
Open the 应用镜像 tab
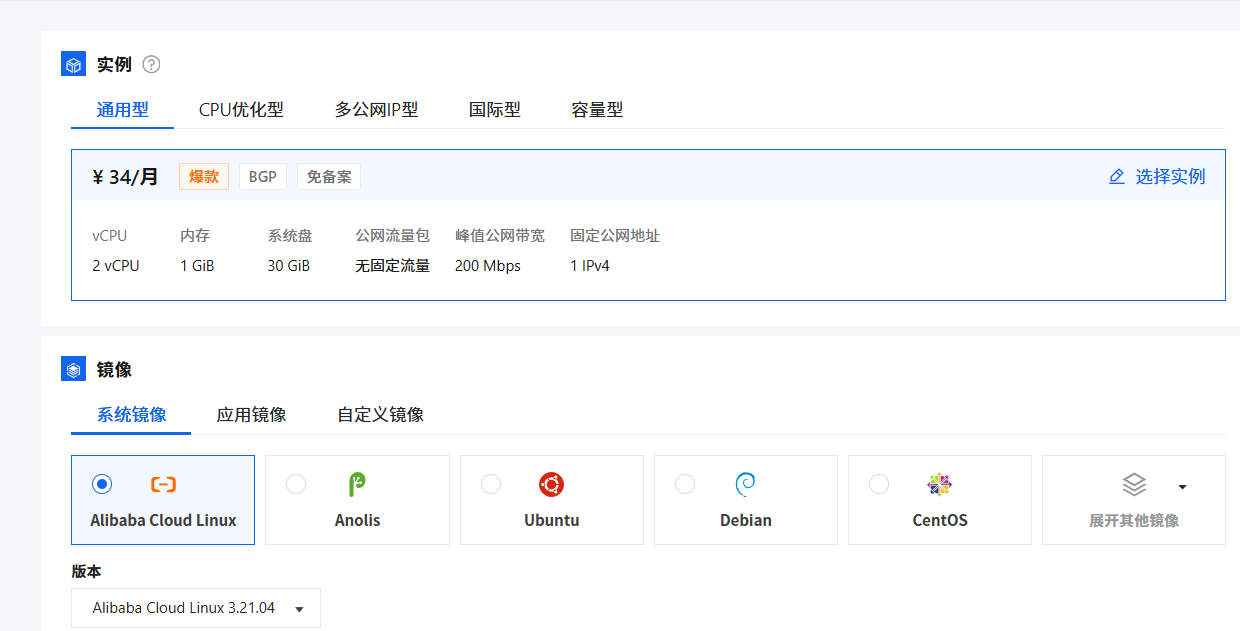[252, 415]
